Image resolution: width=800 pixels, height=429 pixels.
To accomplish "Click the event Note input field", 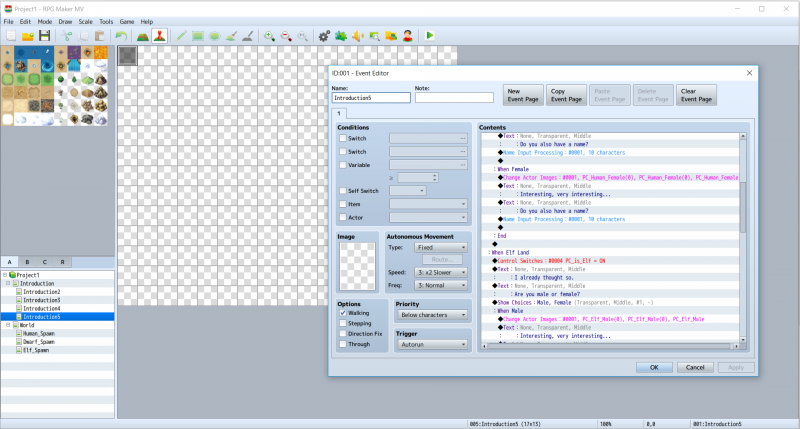I will [x=454, y=97].
